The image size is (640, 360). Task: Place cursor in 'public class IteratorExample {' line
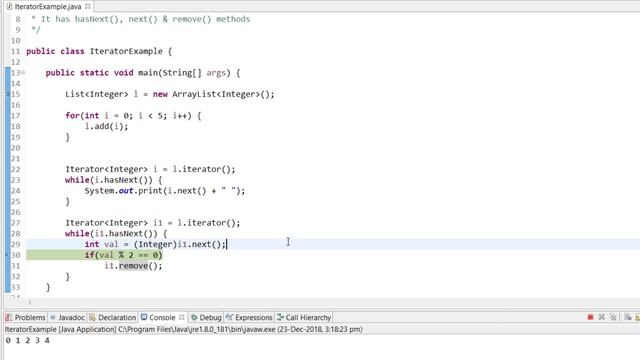coord(99,51)
